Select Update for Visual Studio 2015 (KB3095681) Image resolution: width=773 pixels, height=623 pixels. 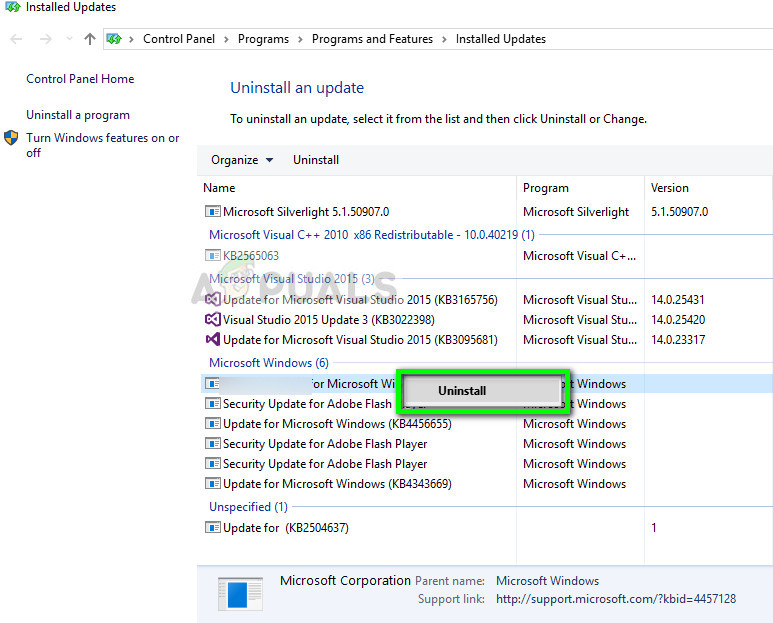pos(360,340)
